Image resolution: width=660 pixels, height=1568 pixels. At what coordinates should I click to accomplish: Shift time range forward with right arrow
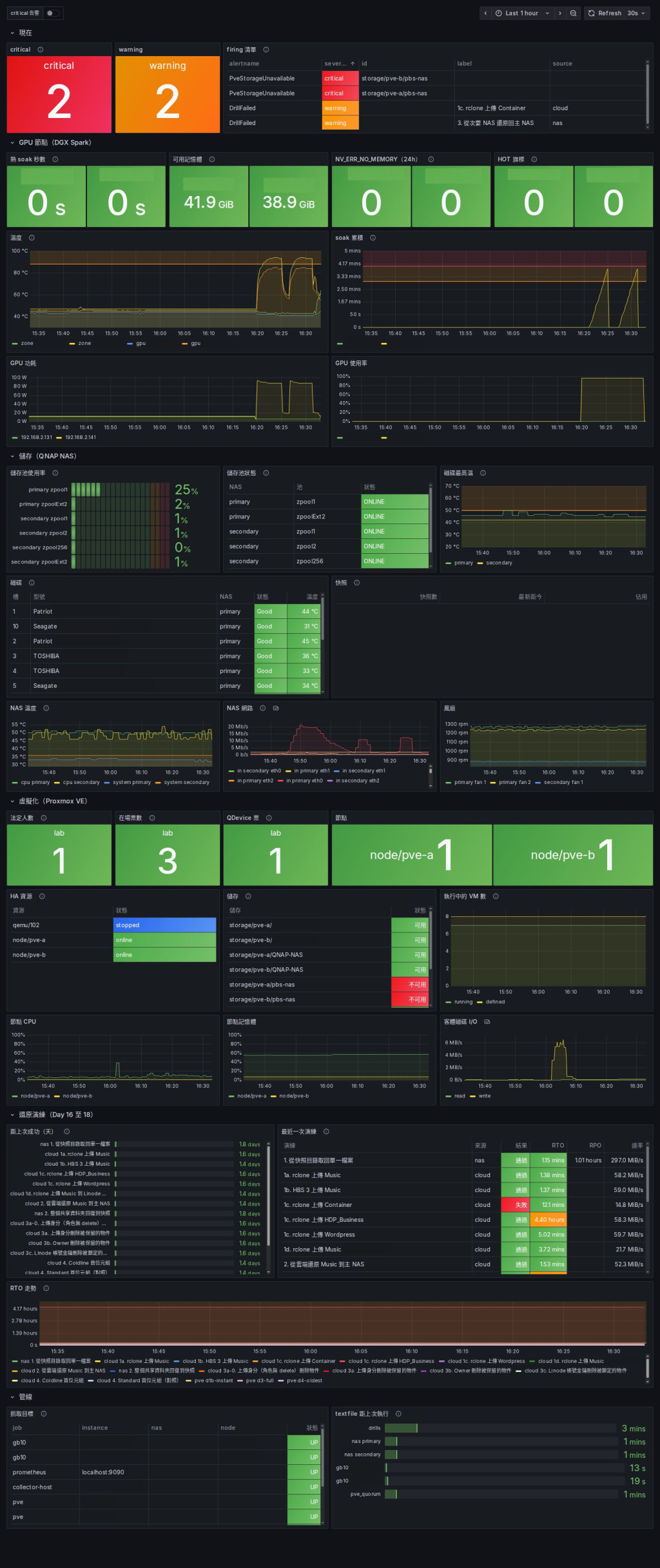click(560, 13)
